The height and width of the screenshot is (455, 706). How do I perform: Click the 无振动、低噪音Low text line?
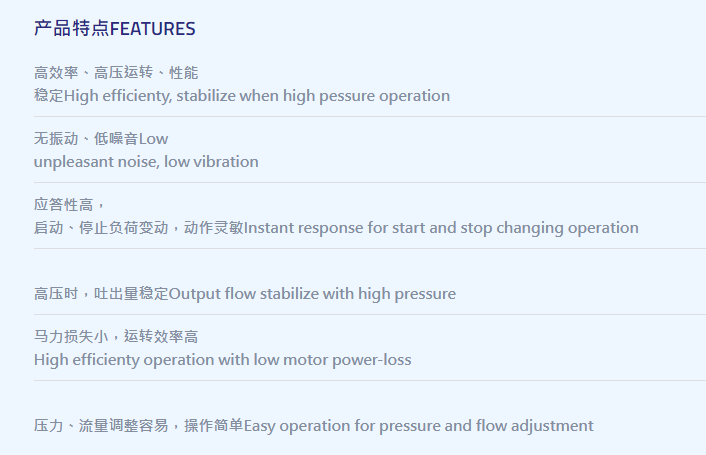(101, 139)
